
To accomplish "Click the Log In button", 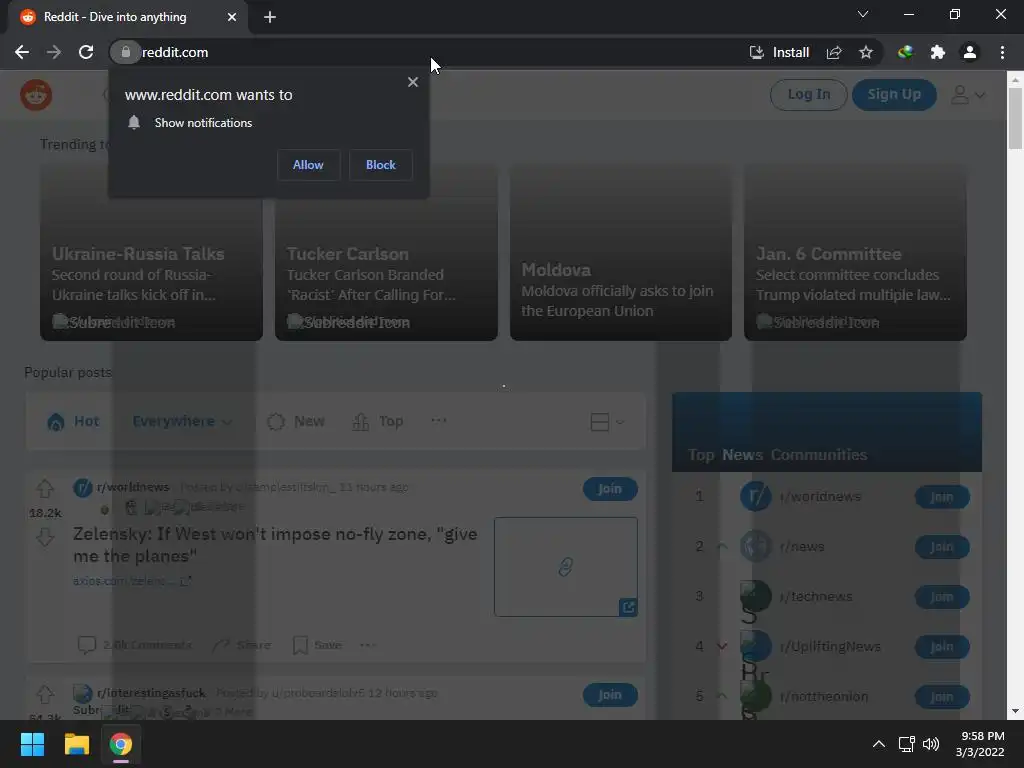I will click(x=808, y=95).
